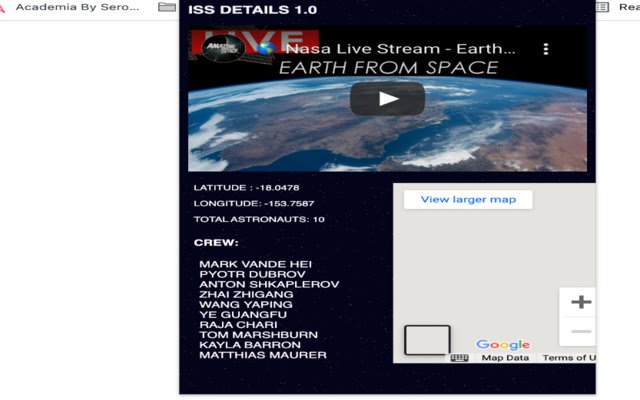Open keyboard shortcuts icon on map
This screenshot has width=640, height=400.
(459, 358)
